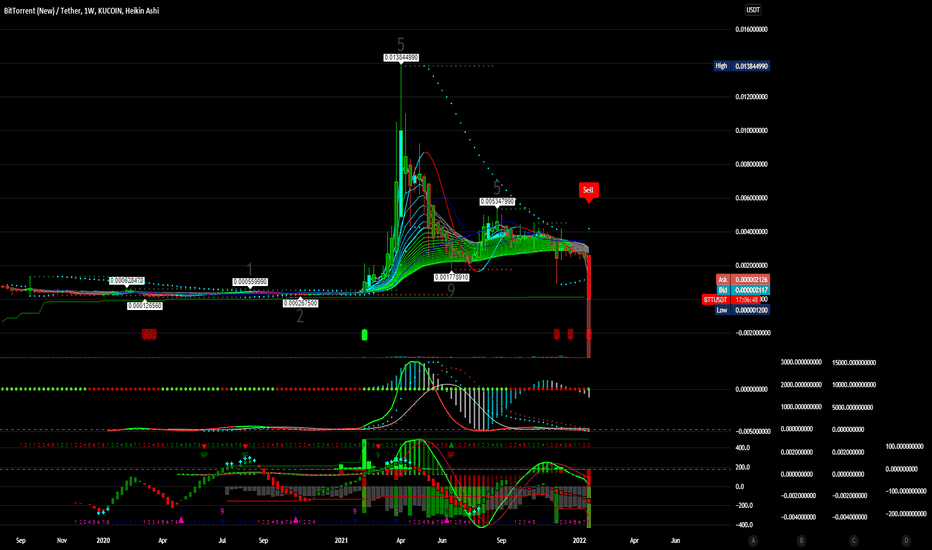Click the bright green marker below early 2021
This screenshot has height=550, width=932.
tap(364, 335)
